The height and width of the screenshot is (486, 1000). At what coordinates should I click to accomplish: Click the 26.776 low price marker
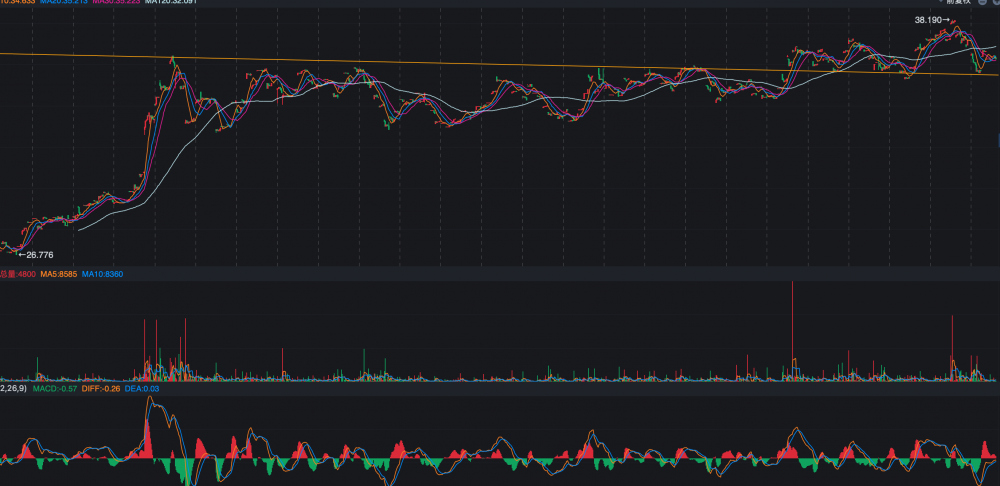pyautogui.click(x=34, y=255)
